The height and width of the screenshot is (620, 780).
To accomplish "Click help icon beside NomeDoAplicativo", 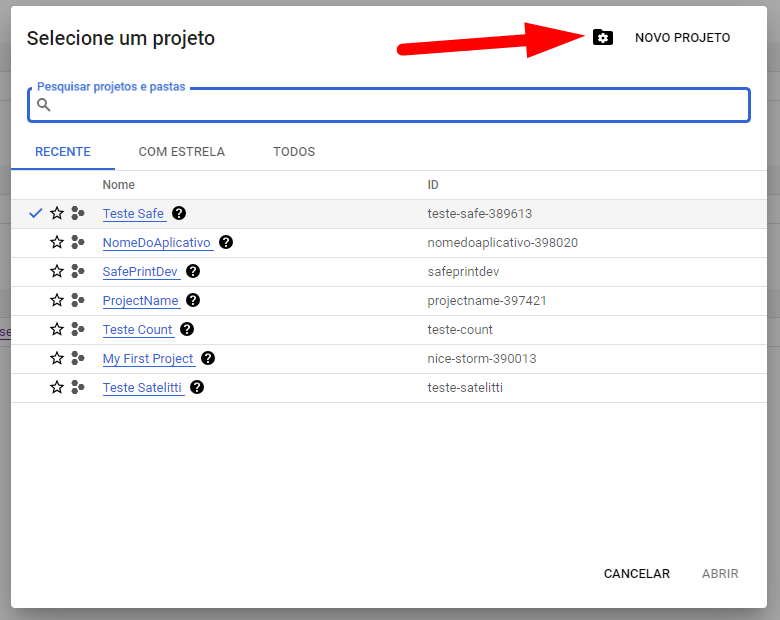I will click(226, 242).
